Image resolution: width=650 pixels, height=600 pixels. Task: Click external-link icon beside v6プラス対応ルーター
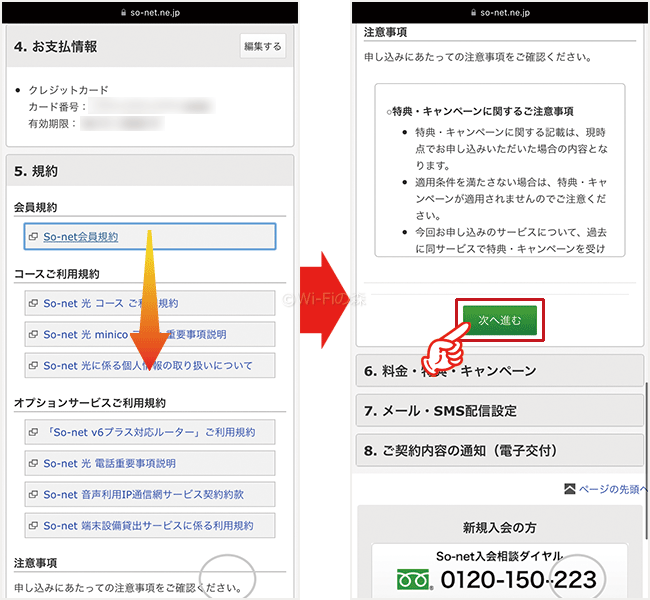(33, 432)
